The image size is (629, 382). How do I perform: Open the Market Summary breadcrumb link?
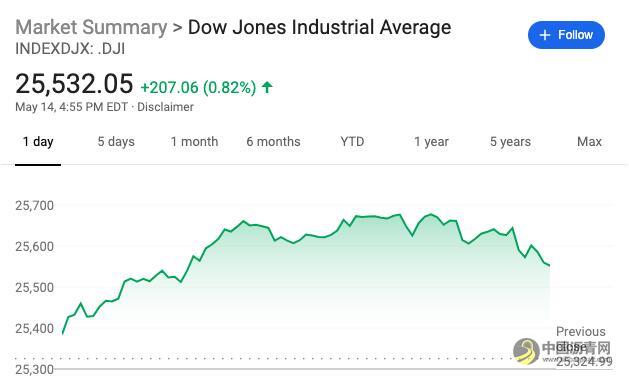(x=91, y=27)
